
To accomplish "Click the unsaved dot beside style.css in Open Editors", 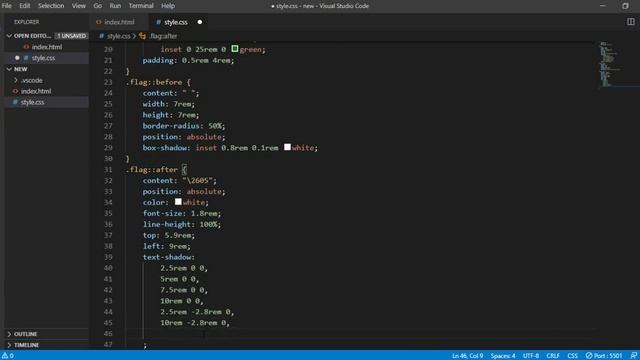I will 17,58.
